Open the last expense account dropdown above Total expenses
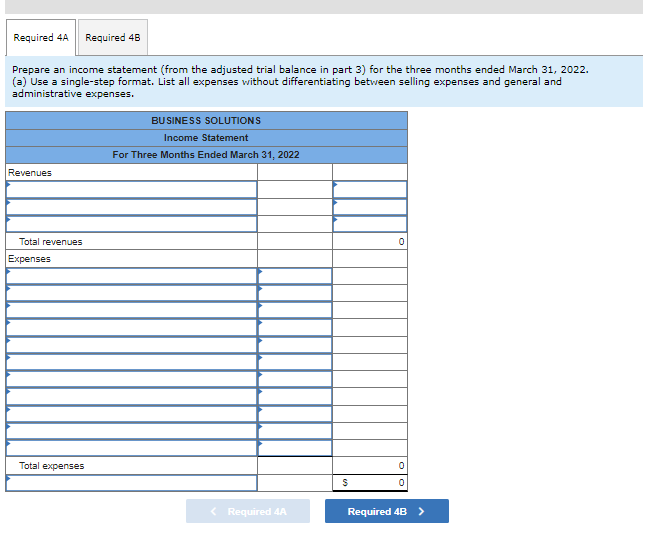The width and height of the screenshot is (665, 536). (x=131, y=448)
